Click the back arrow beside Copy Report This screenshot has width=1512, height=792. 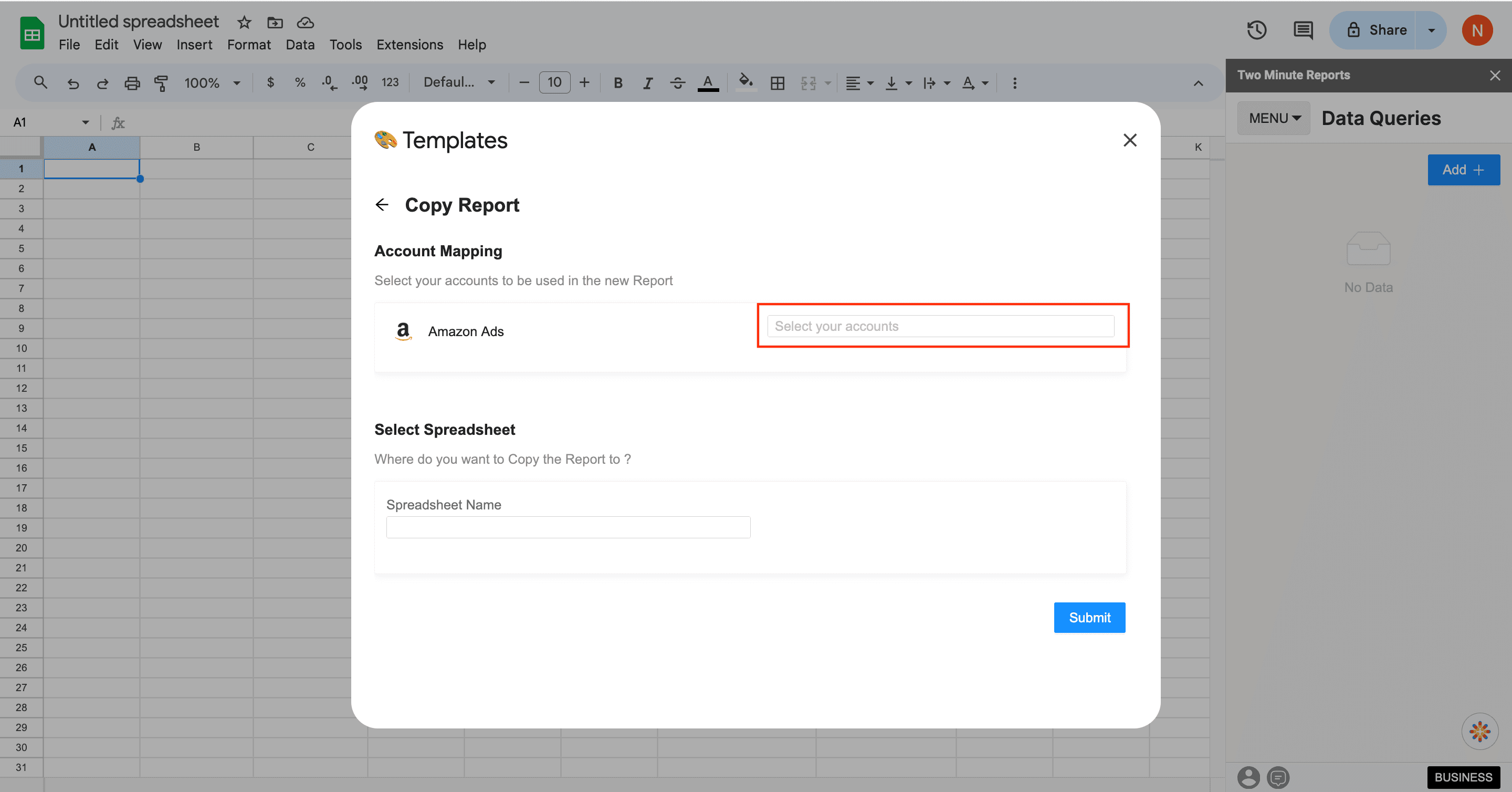tap(382, 205)
